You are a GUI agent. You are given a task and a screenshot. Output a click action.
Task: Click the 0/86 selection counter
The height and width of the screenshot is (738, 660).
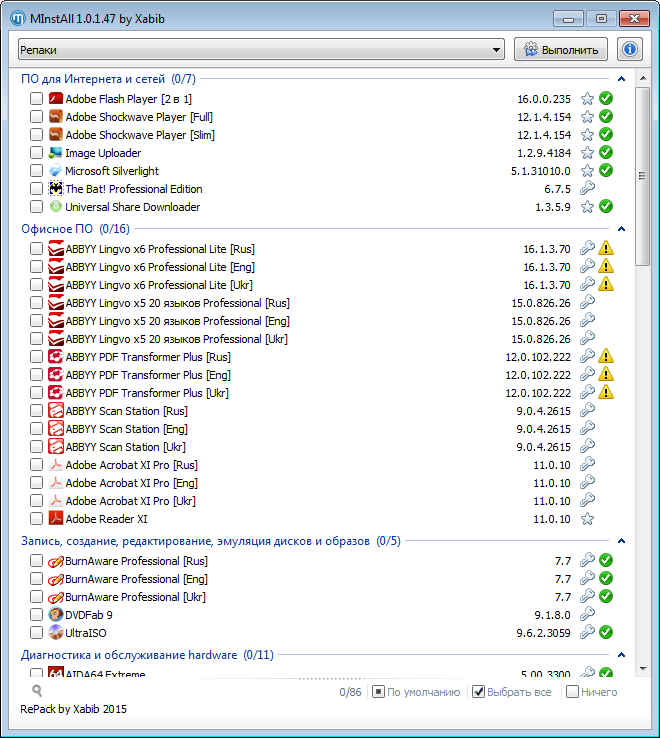pyautogui.click(x=350, y=692)
